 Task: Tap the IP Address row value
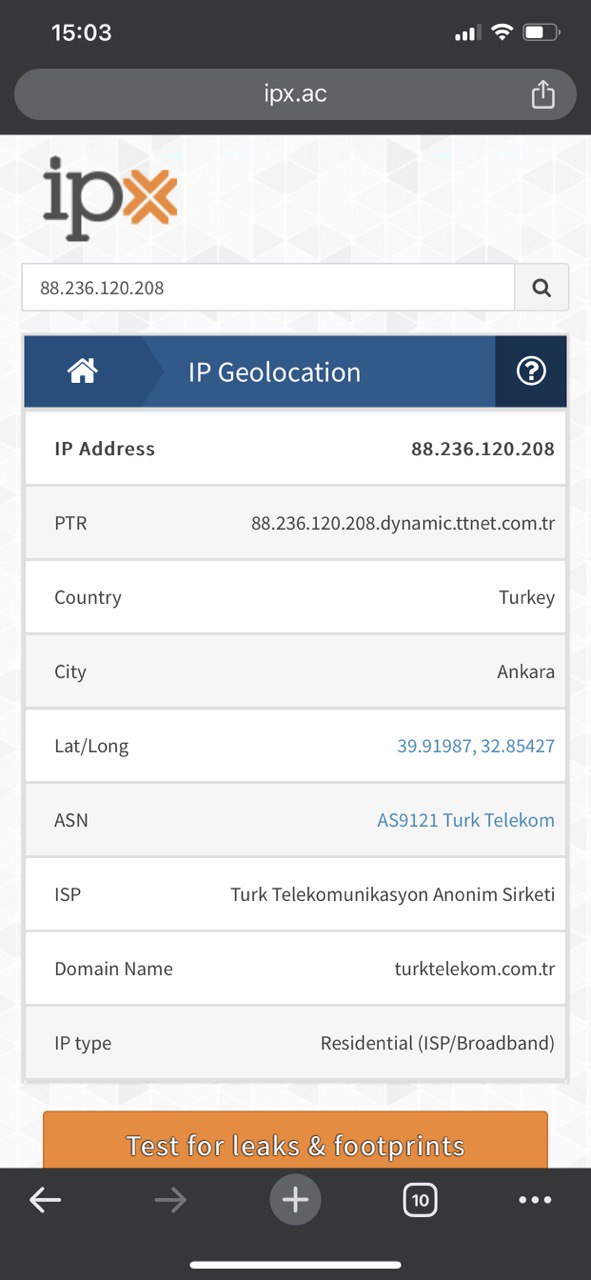click(x=483, y=449)
